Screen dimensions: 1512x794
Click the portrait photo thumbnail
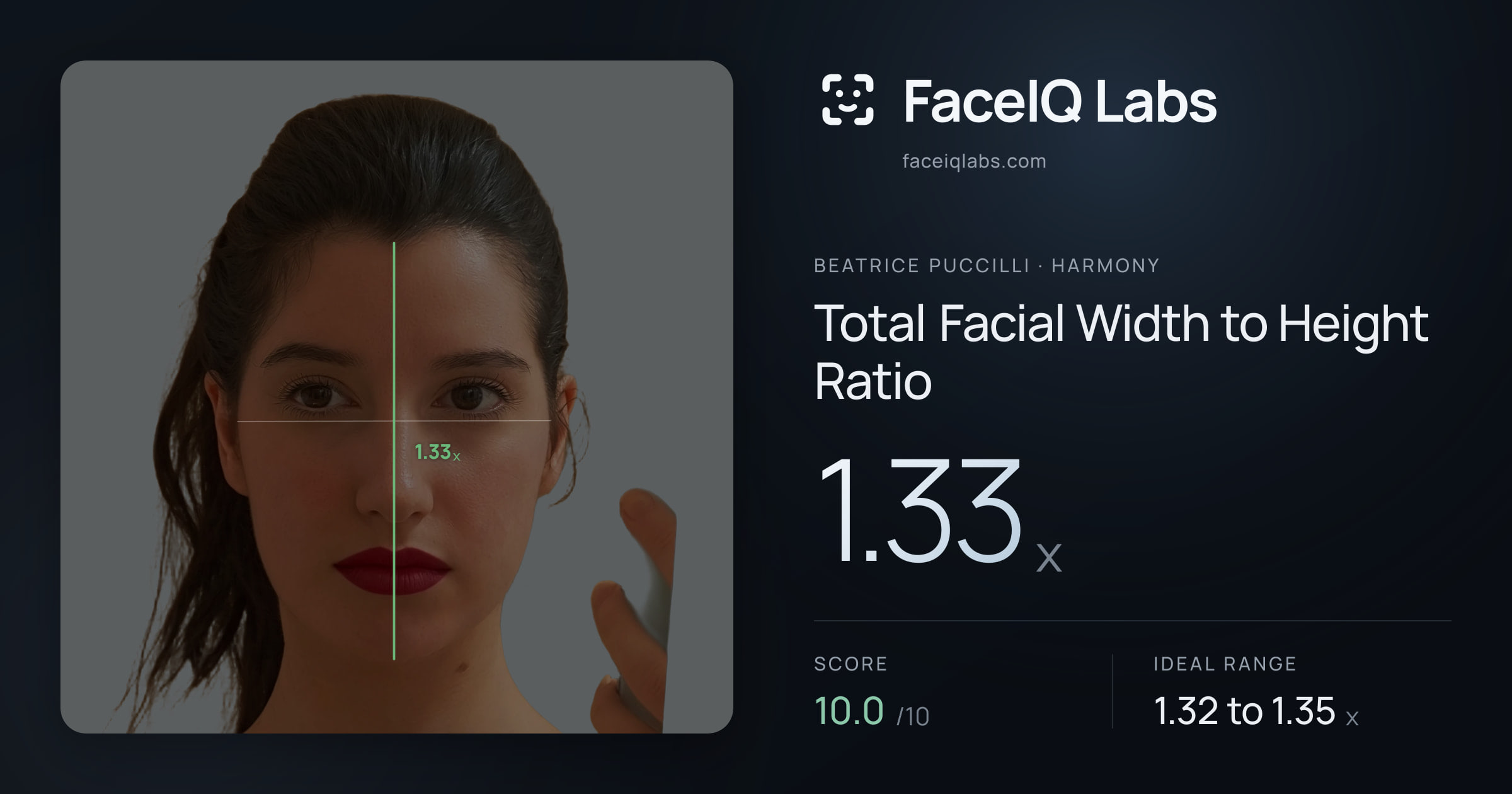[x=397, y=397]
